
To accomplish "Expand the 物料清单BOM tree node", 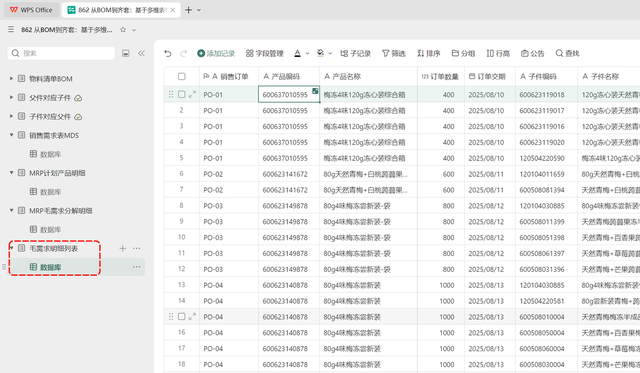I will point(11,78).
